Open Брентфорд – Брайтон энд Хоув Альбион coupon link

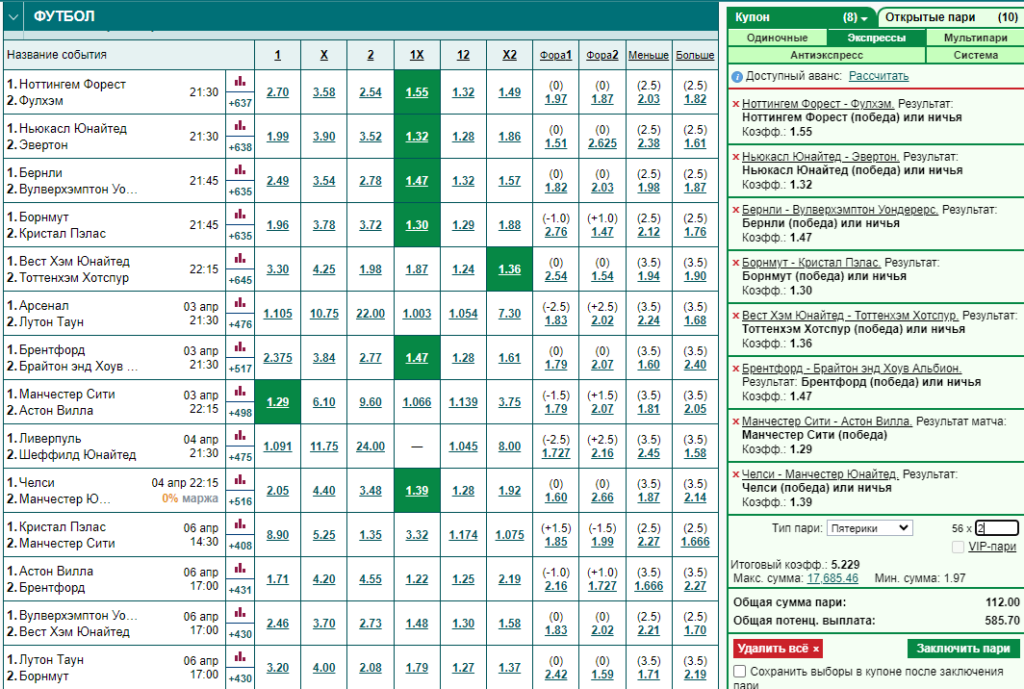(852, 368)
